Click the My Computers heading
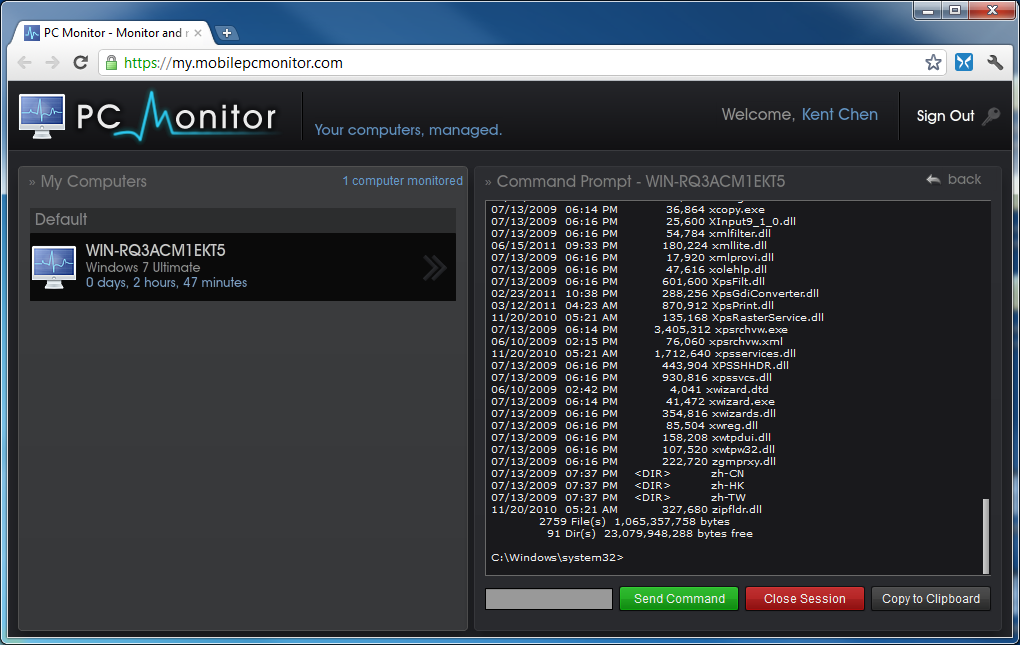Image resolution: width=1020 pixels, height=645 pixels. [x=93, y=181]
